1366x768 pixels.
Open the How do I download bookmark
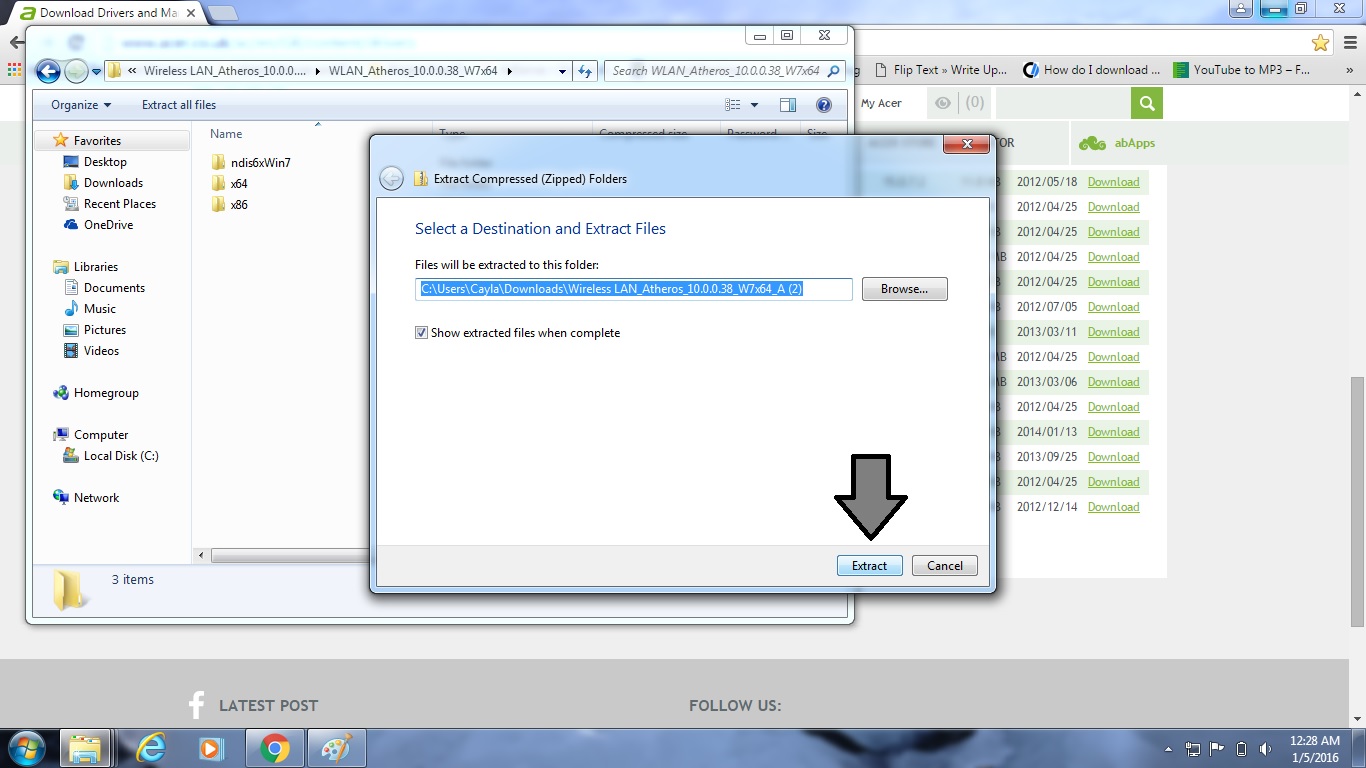click(1092, 70)
